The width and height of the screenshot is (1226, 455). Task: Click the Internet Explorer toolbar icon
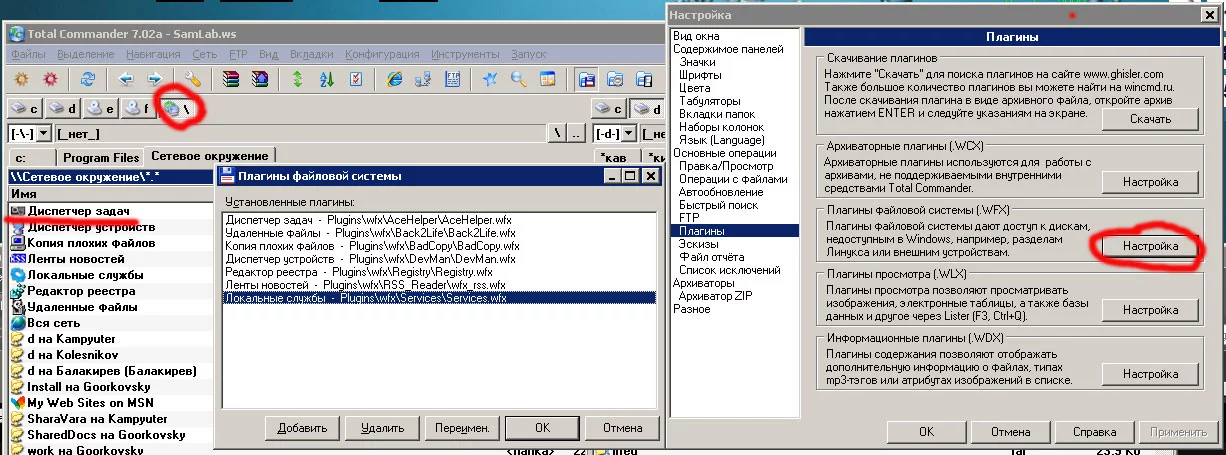395,78
